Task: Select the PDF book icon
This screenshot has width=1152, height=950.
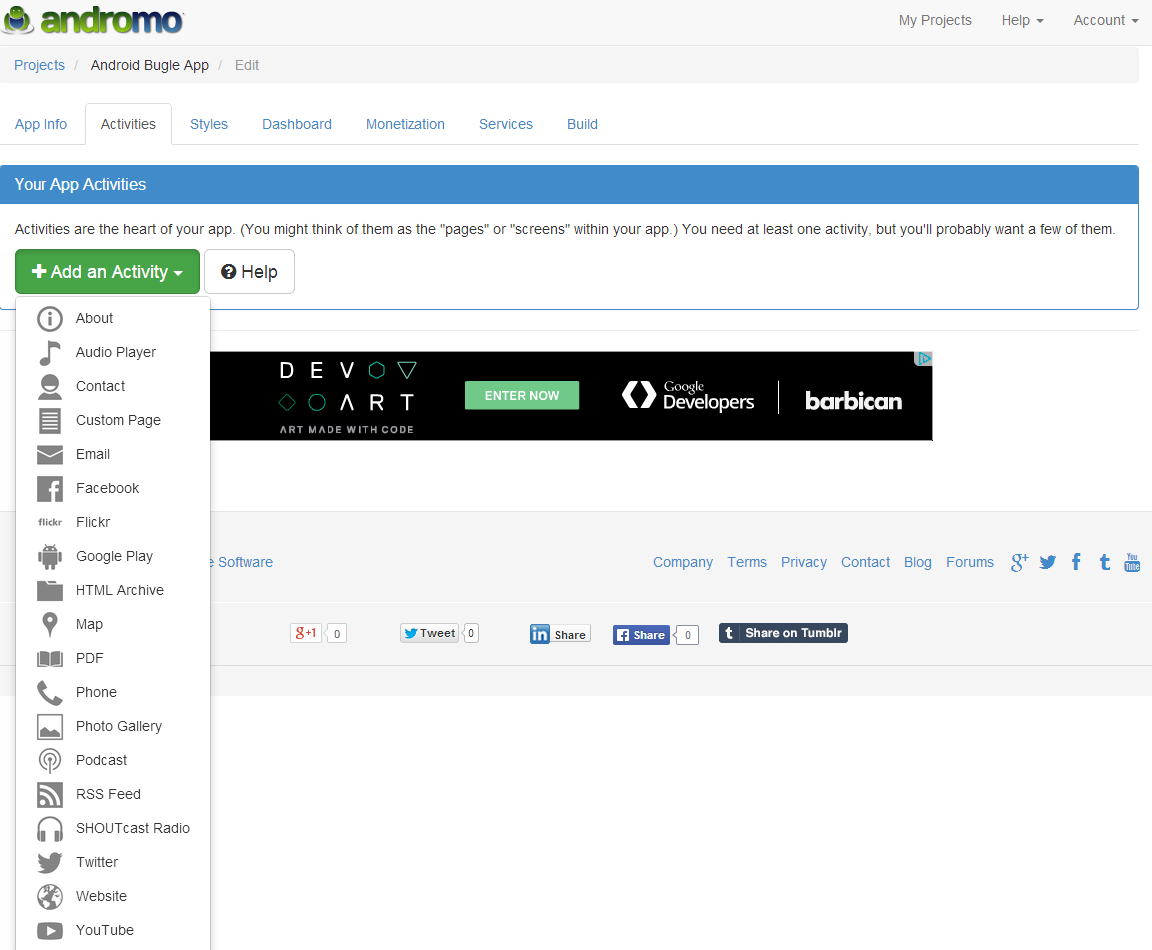Action: pos(50,658)
